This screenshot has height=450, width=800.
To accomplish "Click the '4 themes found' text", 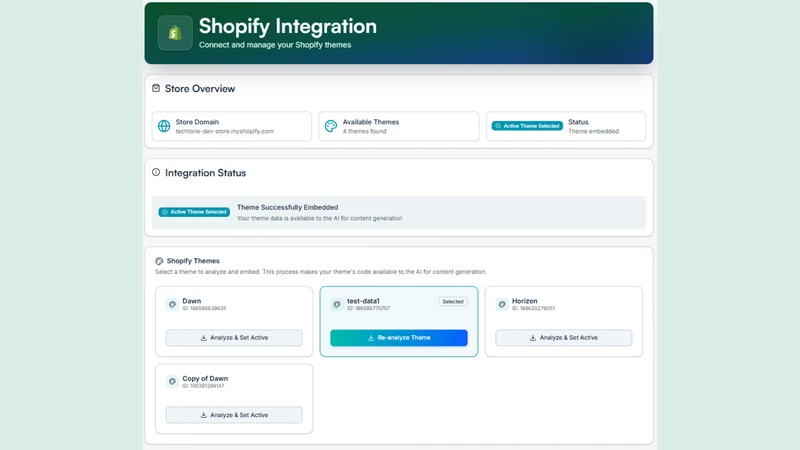I will (364, 131).
